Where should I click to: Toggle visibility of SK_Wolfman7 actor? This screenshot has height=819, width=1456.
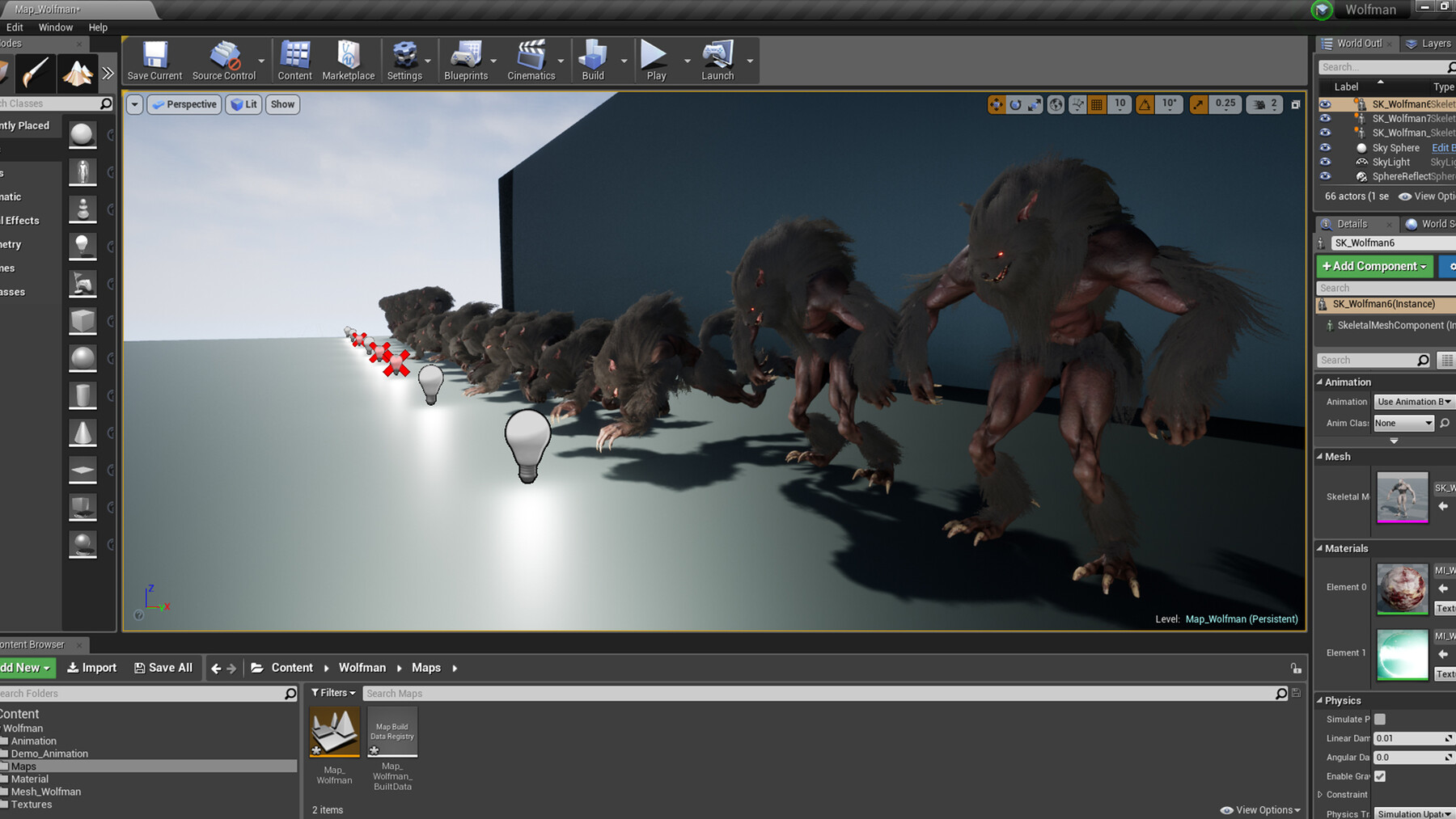[1325, 118]
